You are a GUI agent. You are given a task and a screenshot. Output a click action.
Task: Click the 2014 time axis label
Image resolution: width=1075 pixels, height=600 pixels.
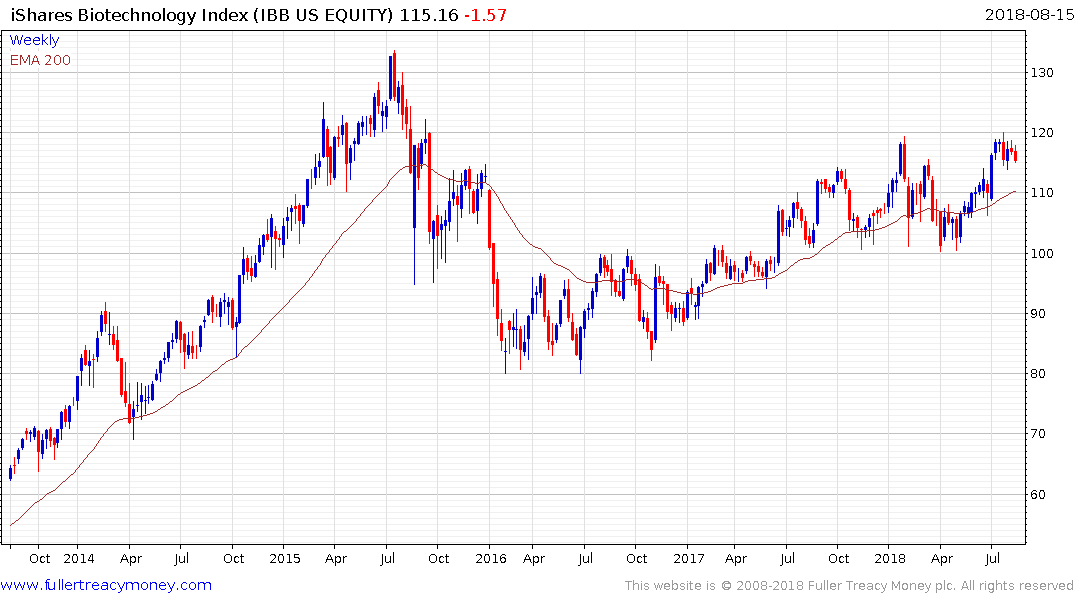click(79, 558)
